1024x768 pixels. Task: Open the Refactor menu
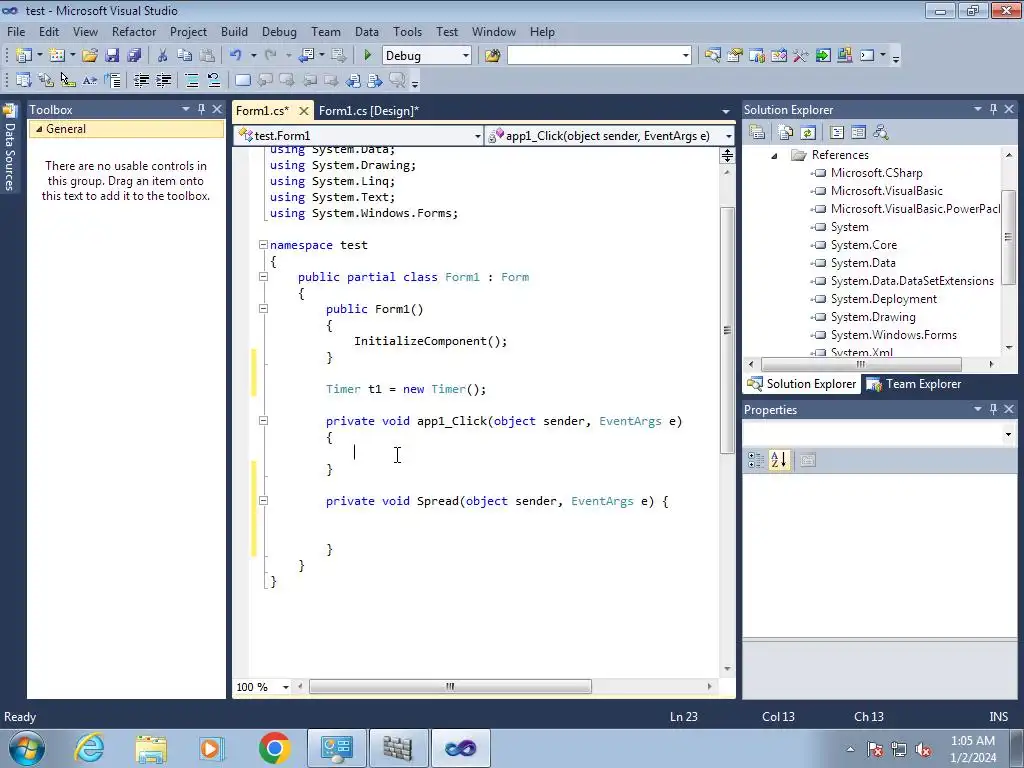[x=133, y=31]
